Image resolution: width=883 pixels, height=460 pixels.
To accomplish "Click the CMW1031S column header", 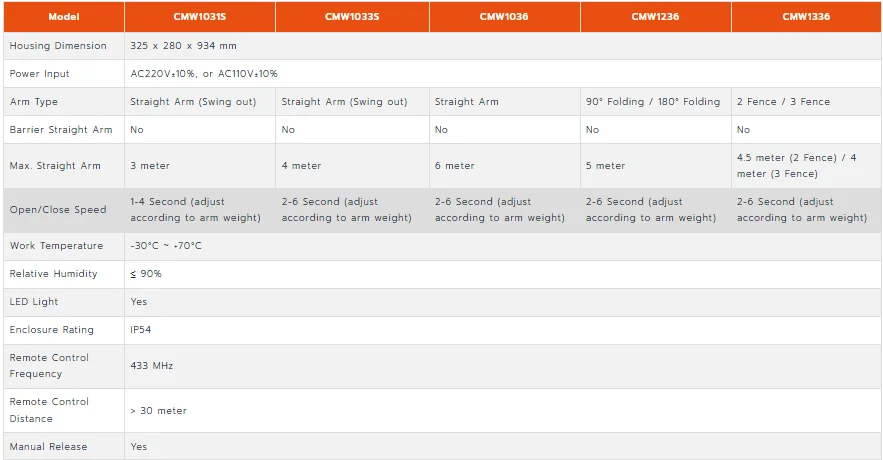I will tap(200, 16).
